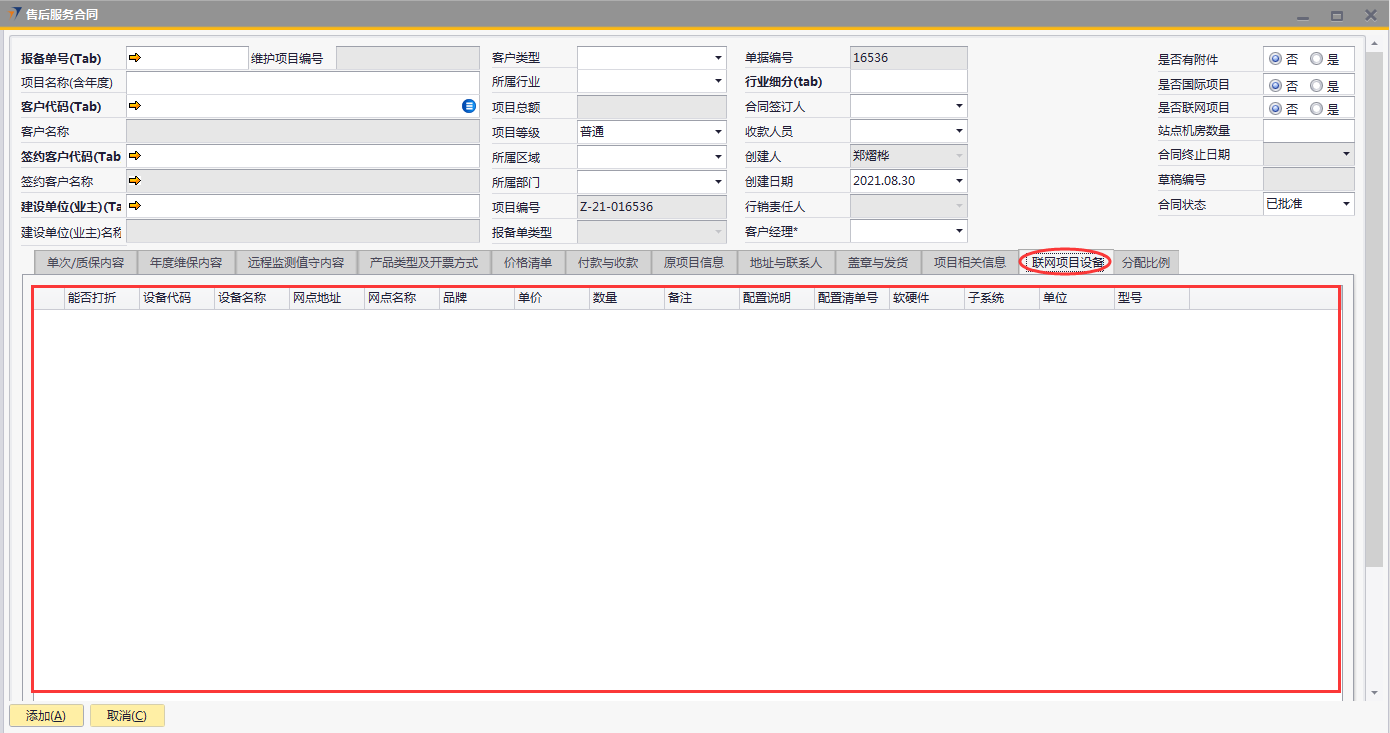Image resolution: width=1390 pixels, height=733 pixels.
Task: Click the orange arrow in 签约客户代码 field
Action: (x=135, y=156)
